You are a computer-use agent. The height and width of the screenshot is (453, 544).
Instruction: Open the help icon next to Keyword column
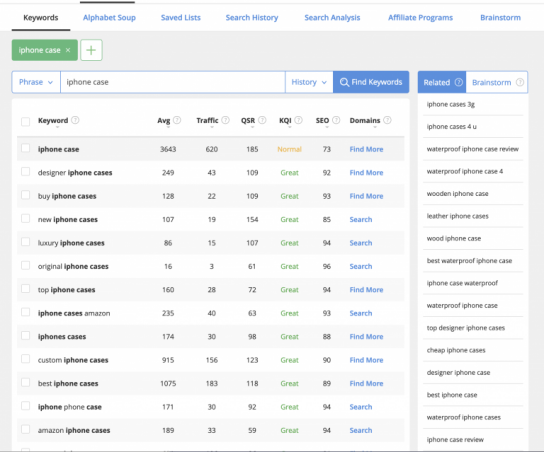click(75, 120)
